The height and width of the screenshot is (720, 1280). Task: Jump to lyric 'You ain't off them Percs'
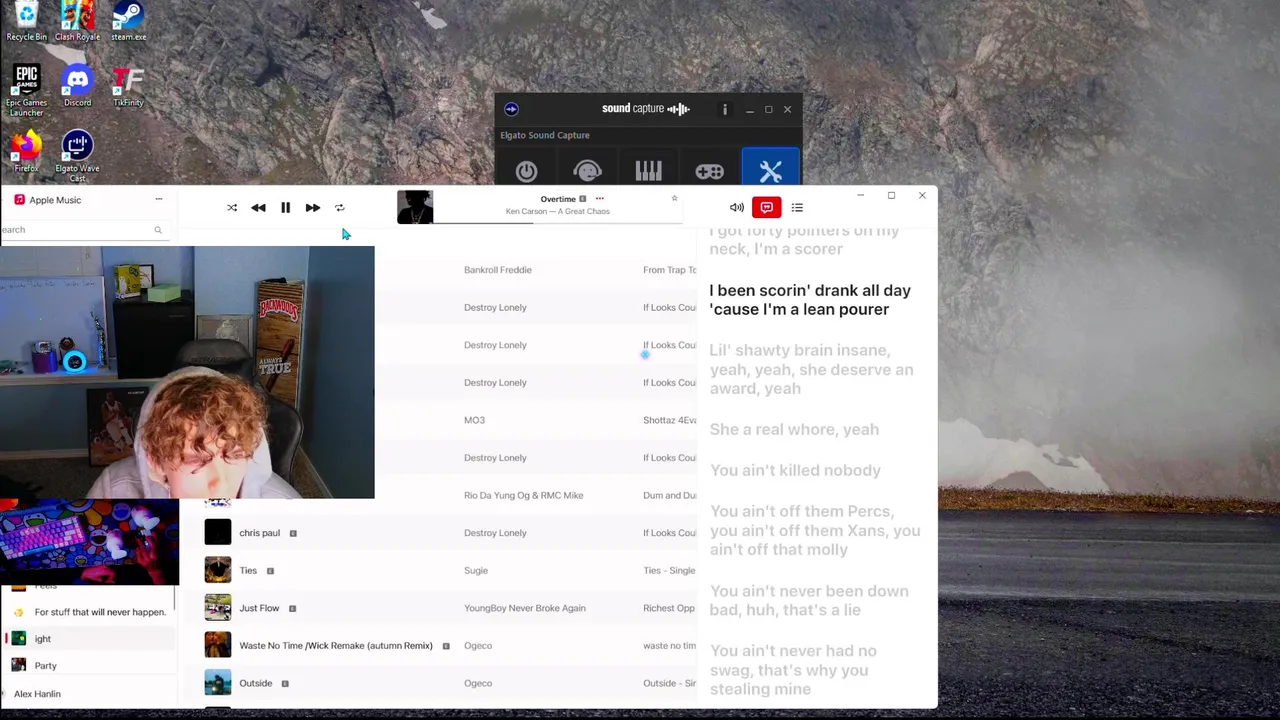(x=815, y=531)
